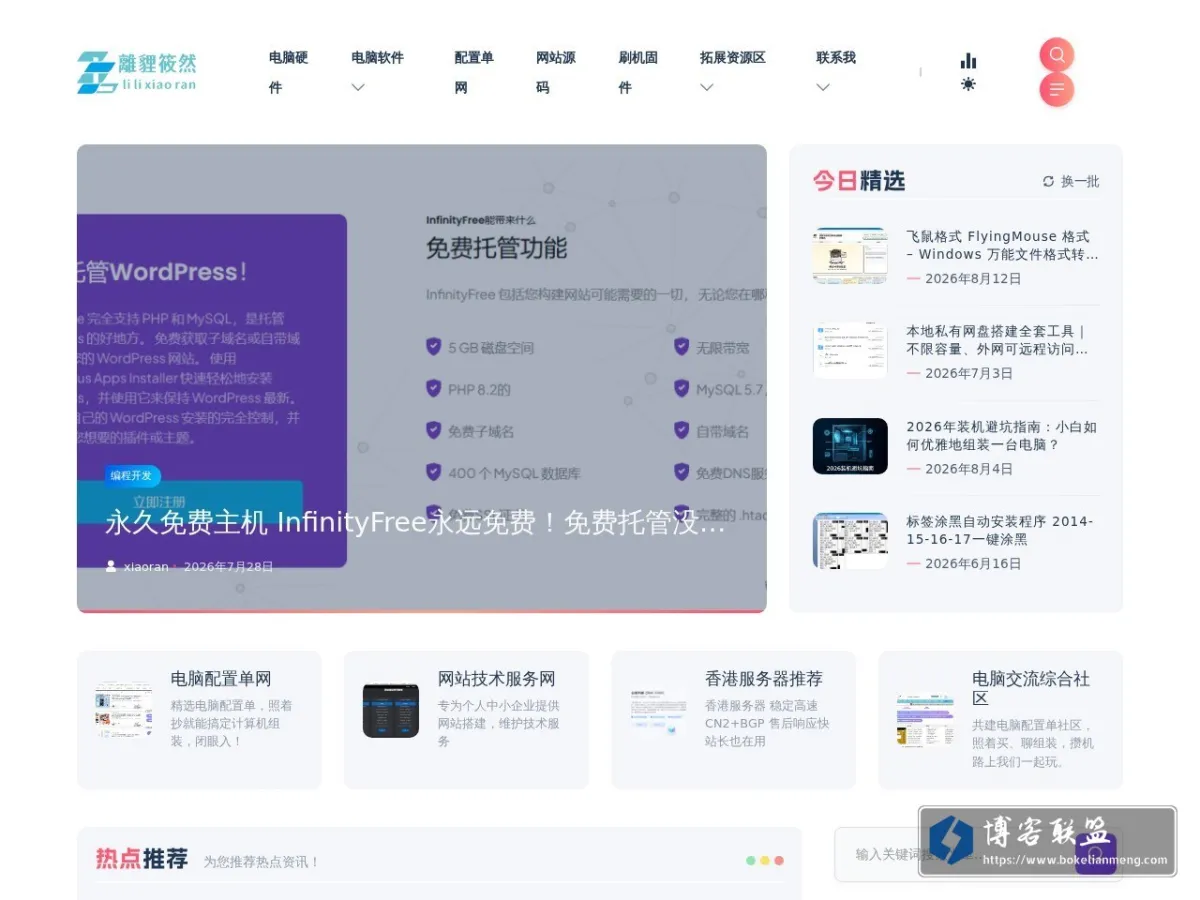Open the 2026年装机避坑指南 article thumbnail

pyautogui.click(x=850, y=446)
